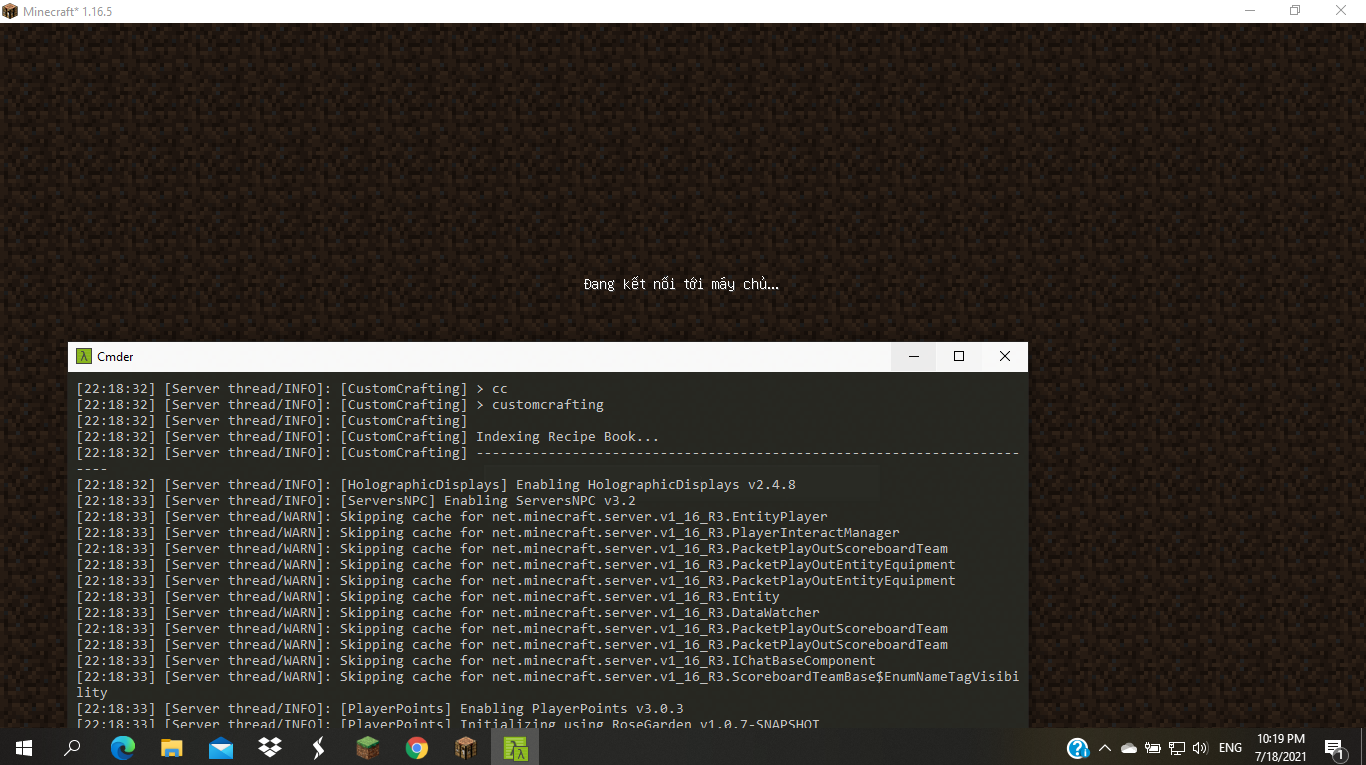Viewport: 1366px width, 765px height.
Task: Click the 'Đang kết nối tới máy chủ…' message
Action: 681,284
